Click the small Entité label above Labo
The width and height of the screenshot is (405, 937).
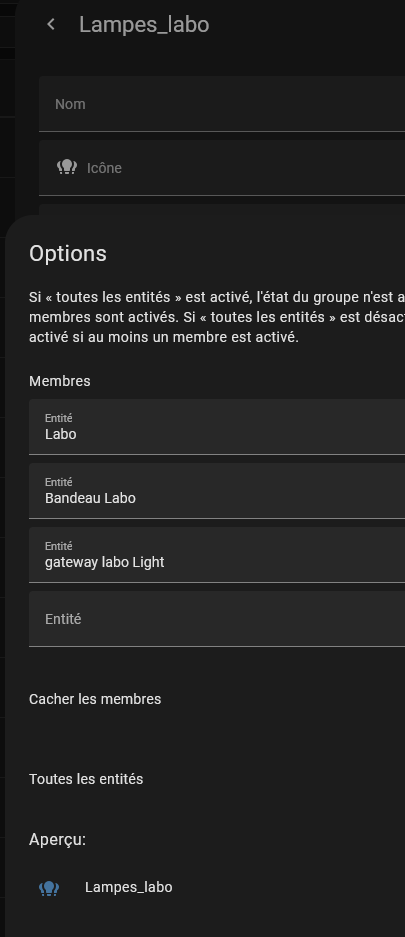coord(59,418)
